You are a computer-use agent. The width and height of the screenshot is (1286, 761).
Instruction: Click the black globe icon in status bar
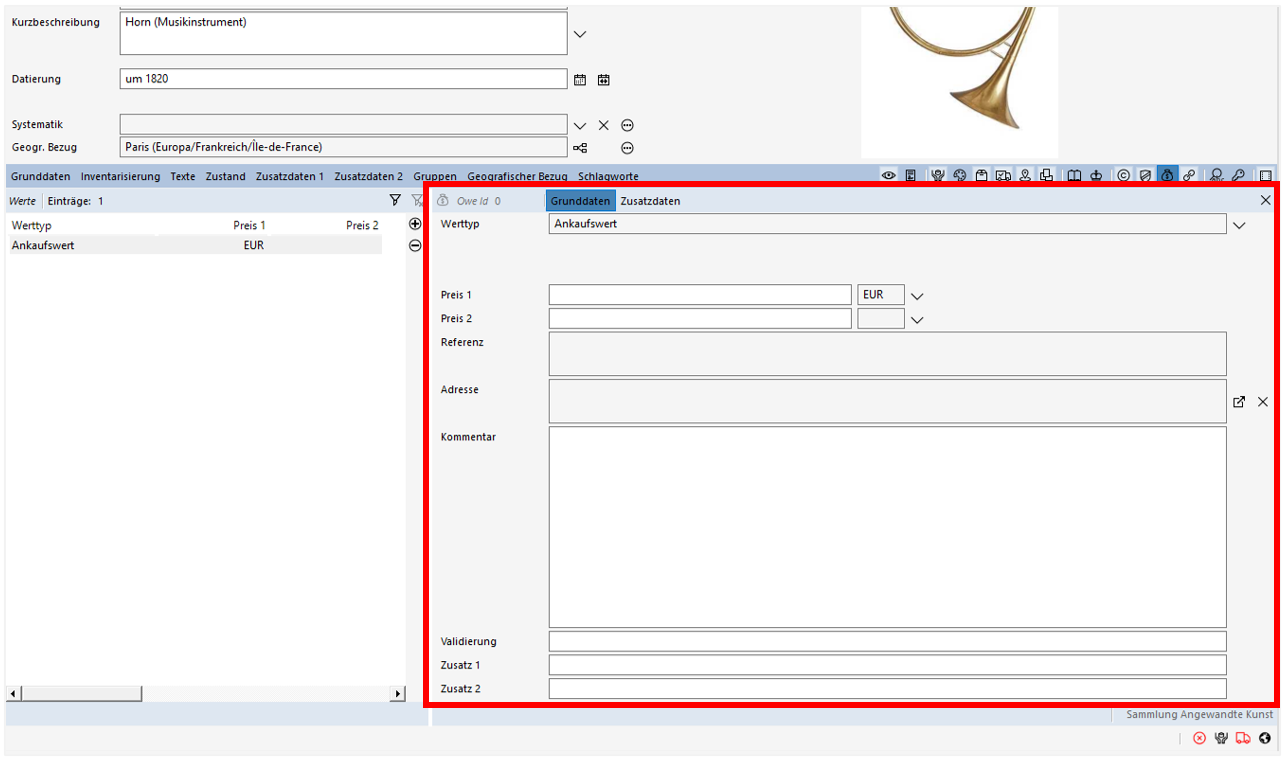(1264, 738)
